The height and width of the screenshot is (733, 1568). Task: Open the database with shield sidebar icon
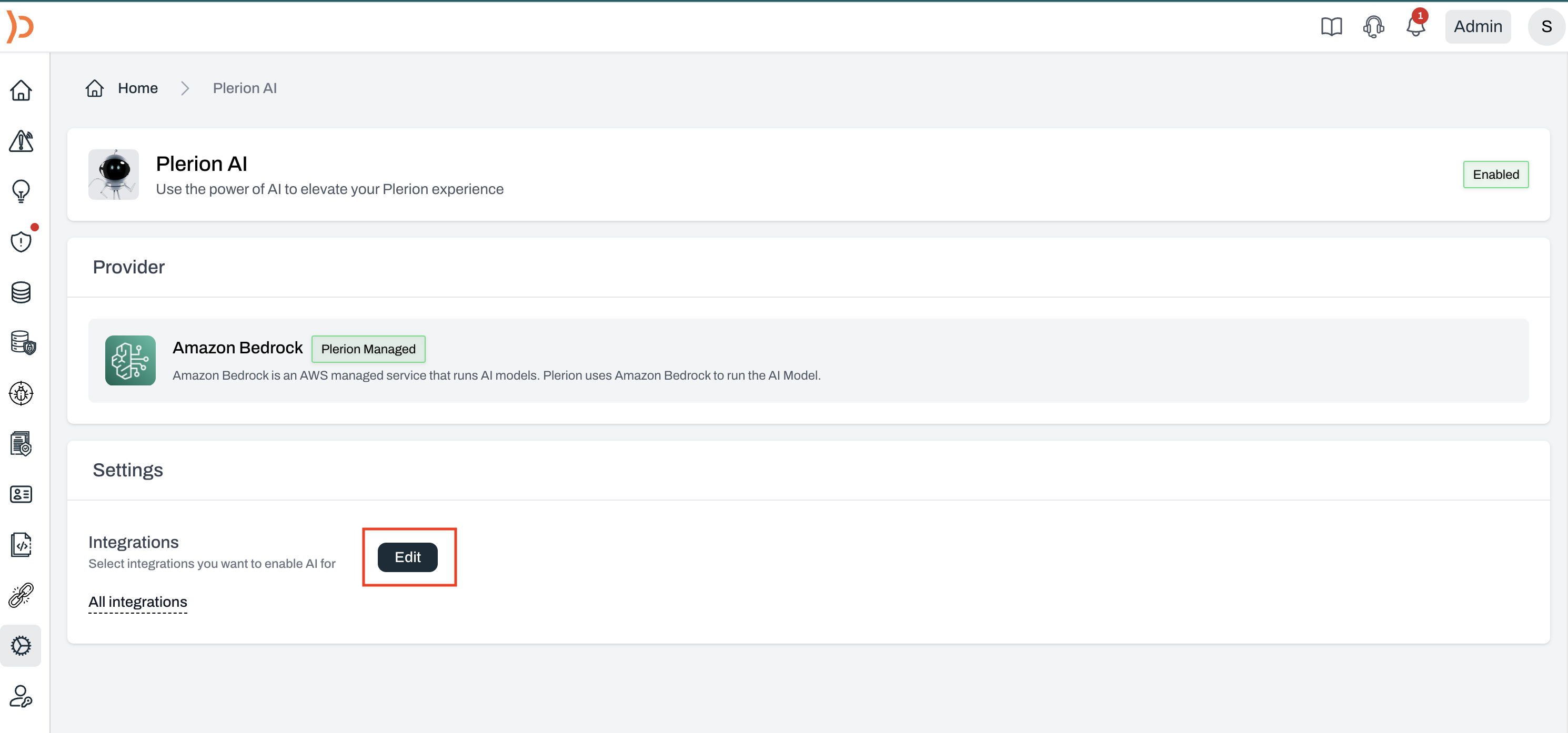click(x=23, y=342)
